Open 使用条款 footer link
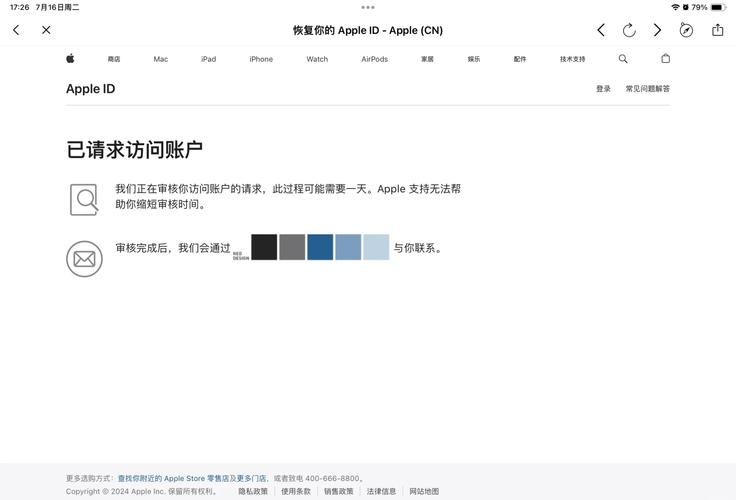Image resolution: width=736 pixels, height=500 pixels. coord(296,491)
